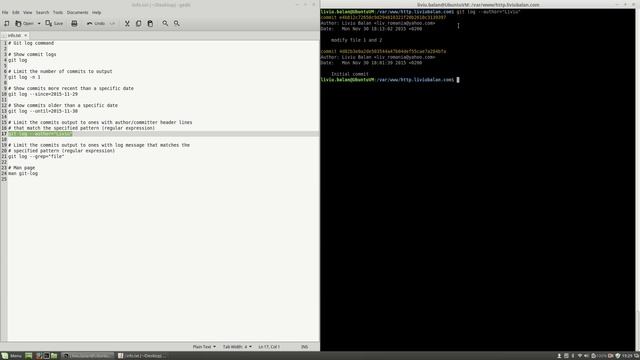The image size is (640, 360).
Task: Click the user account tray icon
Action: (560, 356)
